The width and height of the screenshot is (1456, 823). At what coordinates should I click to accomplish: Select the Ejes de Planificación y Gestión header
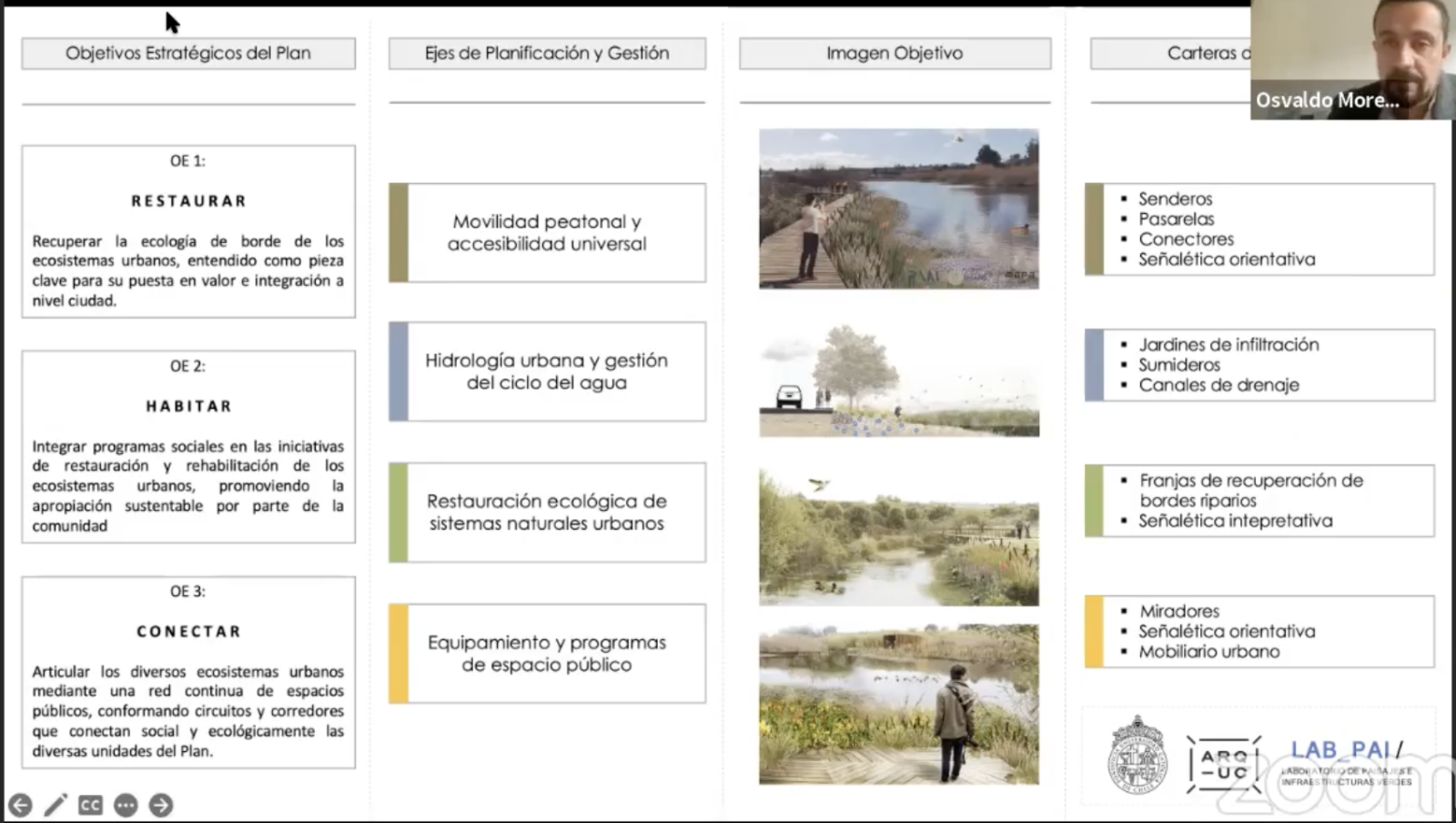(x=547, y=54)
